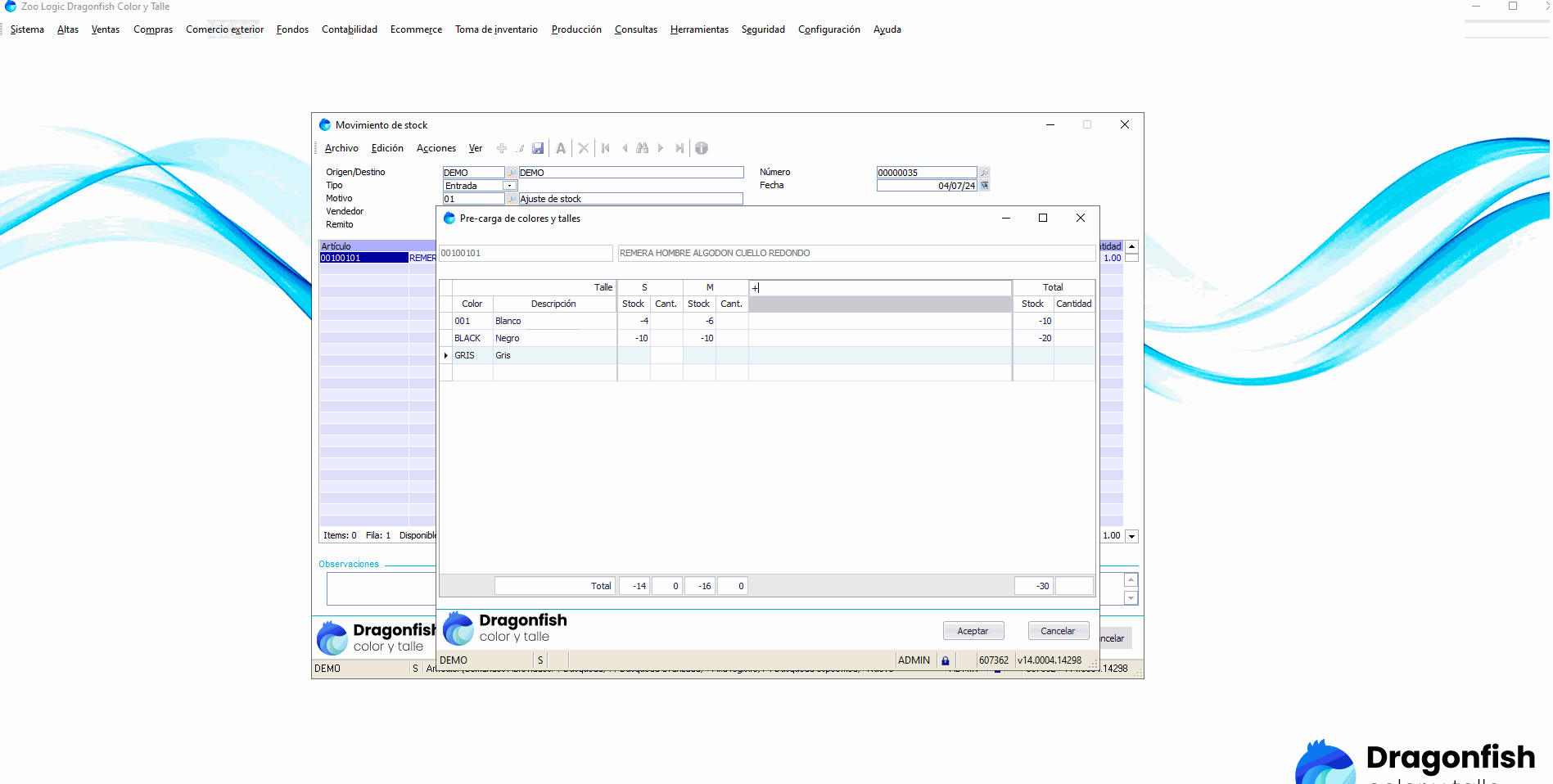Go to next record arrow icon
Viewport: 1553px width, 784px height.
pyautogui.click(x=661, y=148)
